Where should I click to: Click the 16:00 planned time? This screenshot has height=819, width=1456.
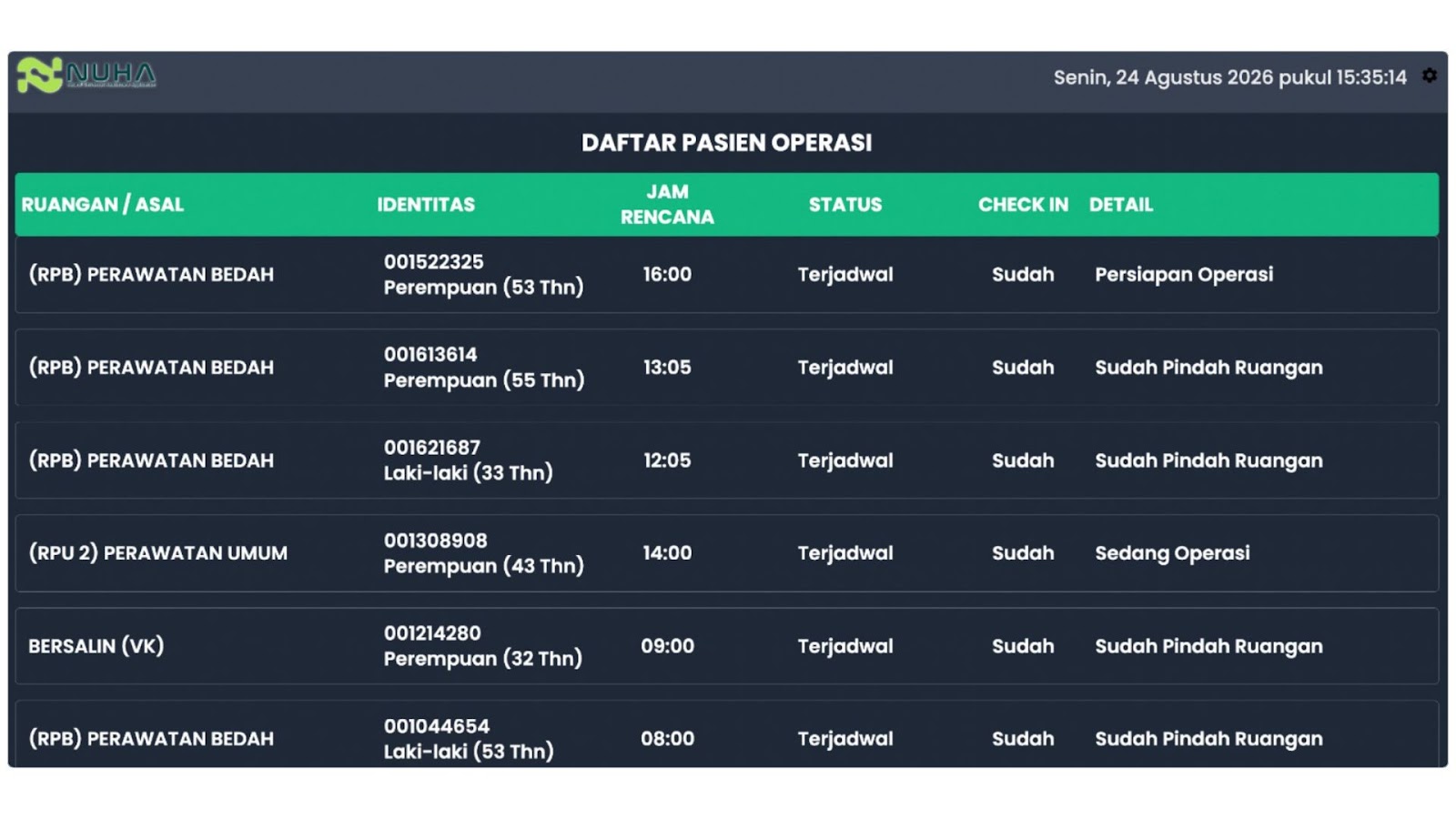coord(667,275)
